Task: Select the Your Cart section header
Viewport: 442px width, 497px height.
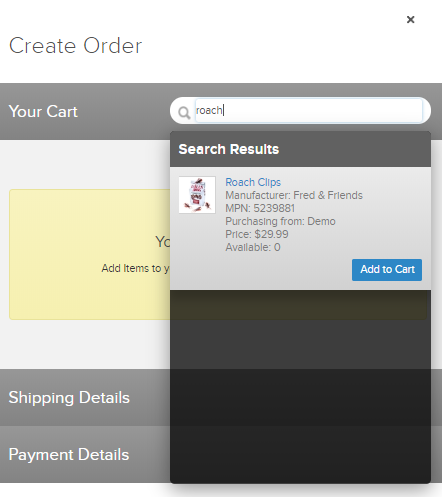Action: (43, 111)
